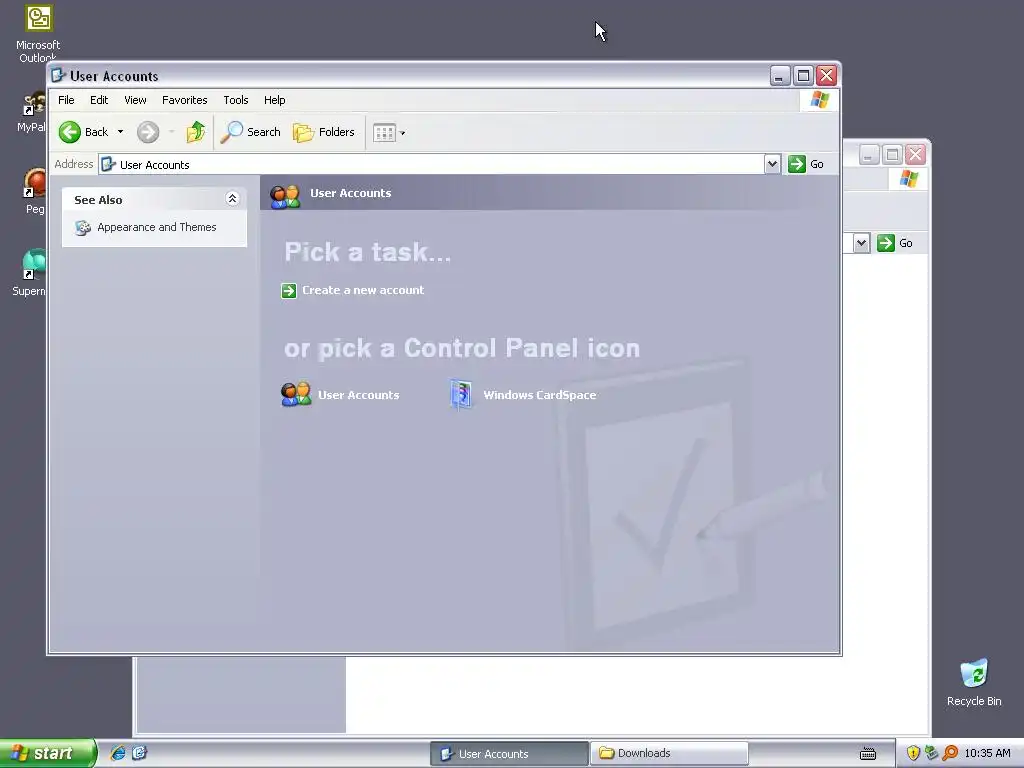Switch to Downloads taskbar button

669,753
